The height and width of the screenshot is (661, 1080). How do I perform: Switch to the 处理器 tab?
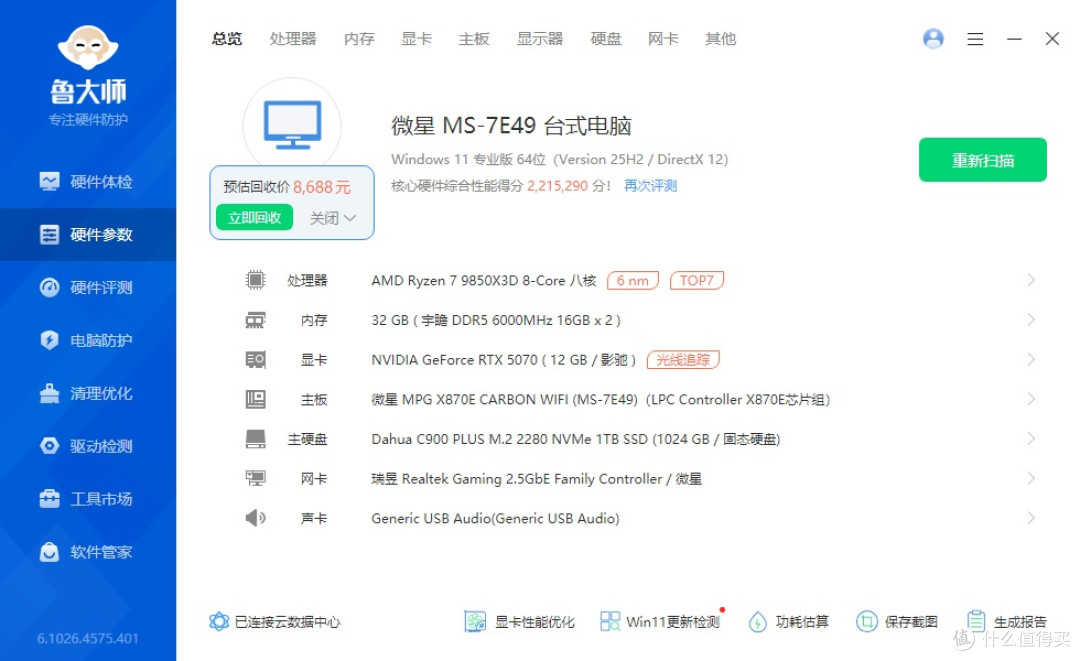tap(293, 39)
